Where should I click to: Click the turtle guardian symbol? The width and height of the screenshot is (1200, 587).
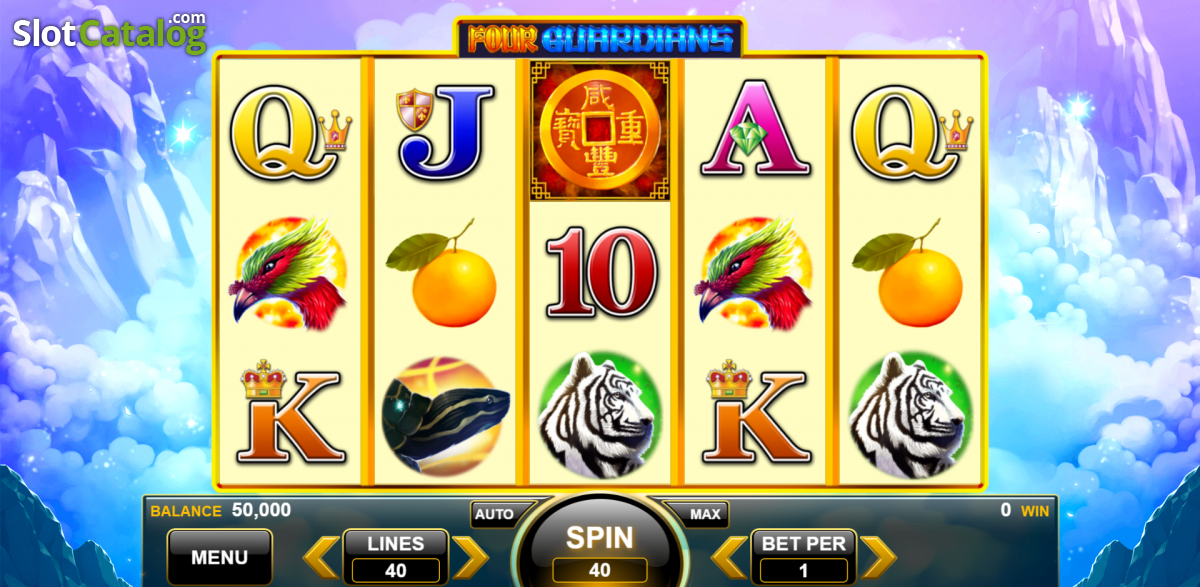447,415
